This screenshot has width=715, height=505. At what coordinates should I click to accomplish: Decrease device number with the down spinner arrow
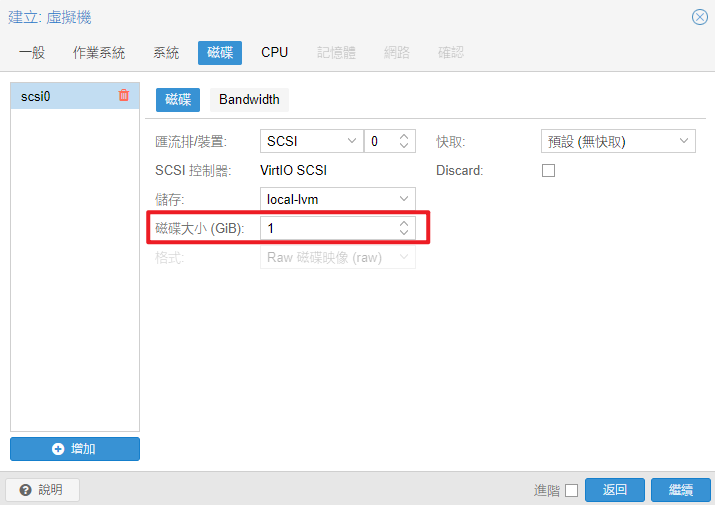coord(404,146)
